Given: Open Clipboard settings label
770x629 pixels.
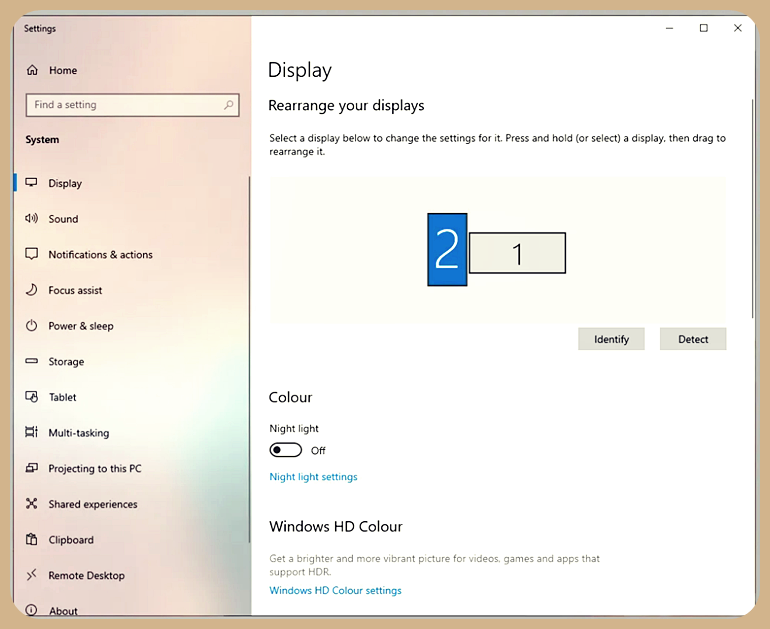Looking at the screenshot, I should point(71,540).
